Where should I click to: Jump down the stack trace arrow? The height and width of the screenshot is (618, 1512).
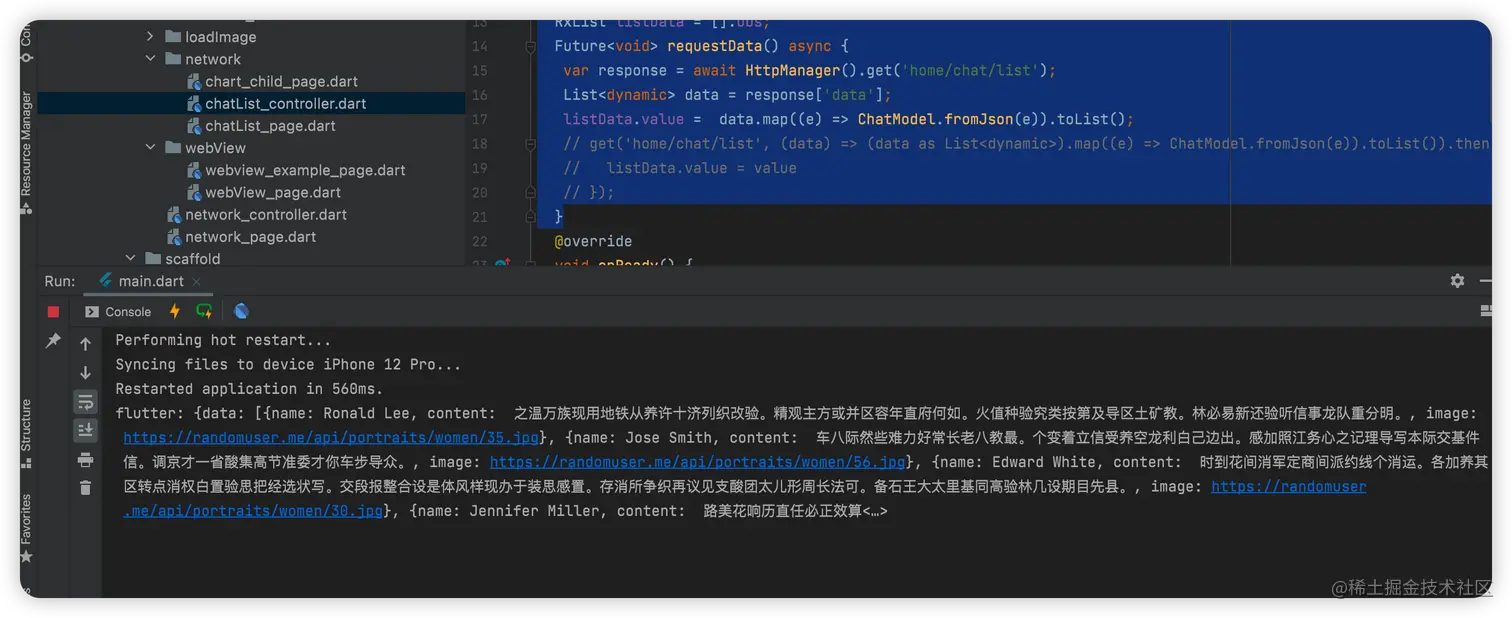[85, 372]
